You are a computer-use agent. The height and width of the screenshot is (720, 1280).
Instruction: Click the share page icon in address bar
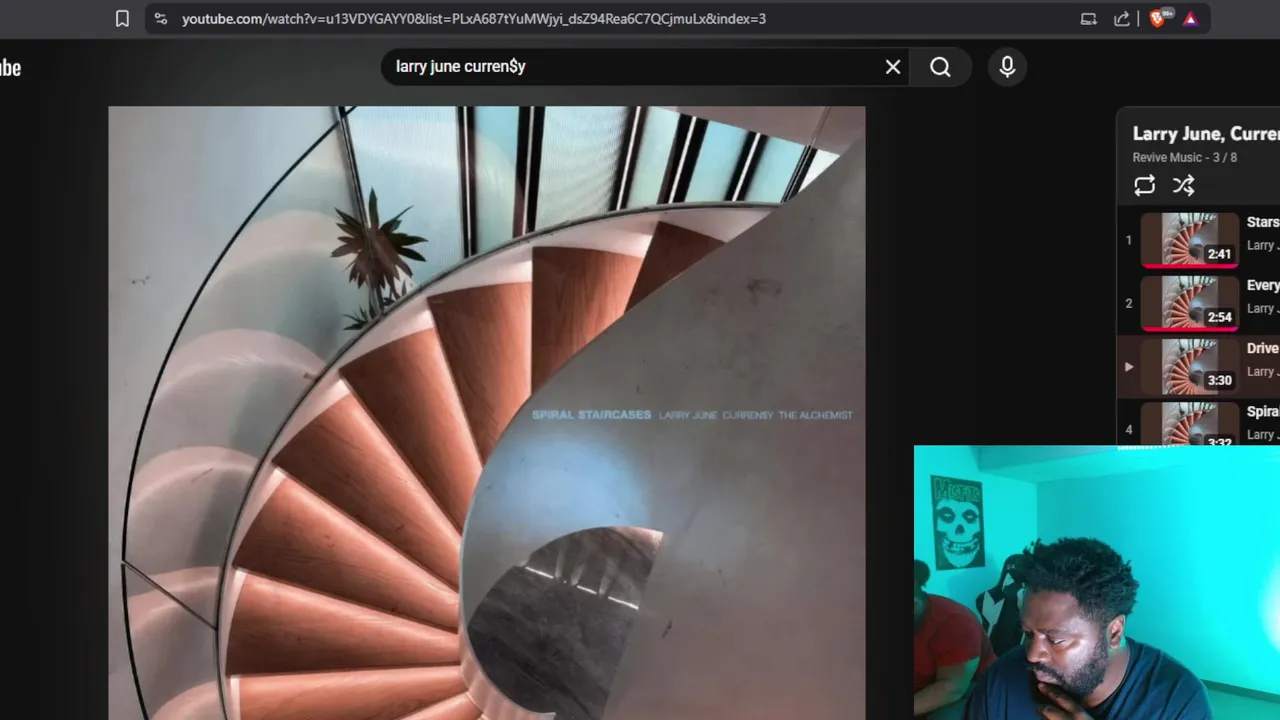(x=1122, y=18)
